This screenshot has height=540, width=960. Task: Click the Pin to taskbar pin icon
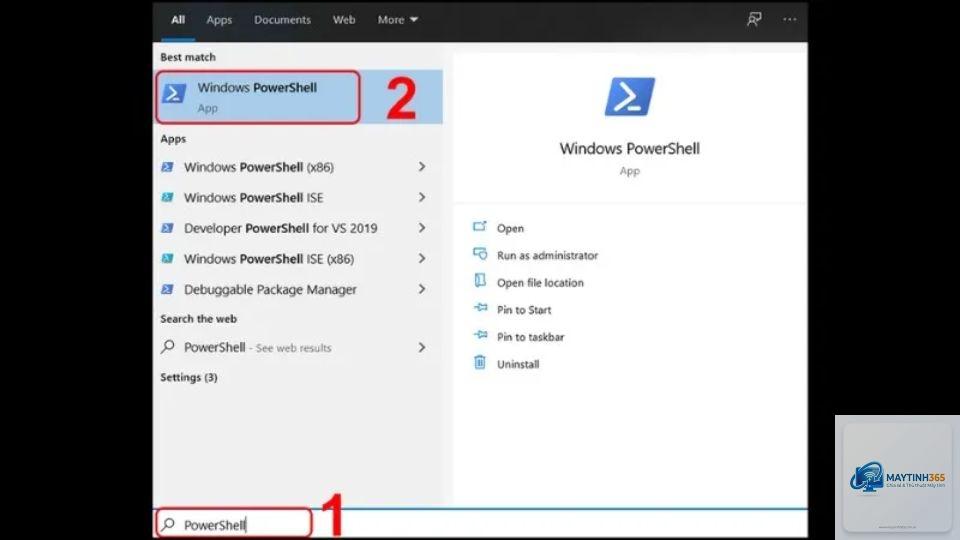click(x=481, y=335)
